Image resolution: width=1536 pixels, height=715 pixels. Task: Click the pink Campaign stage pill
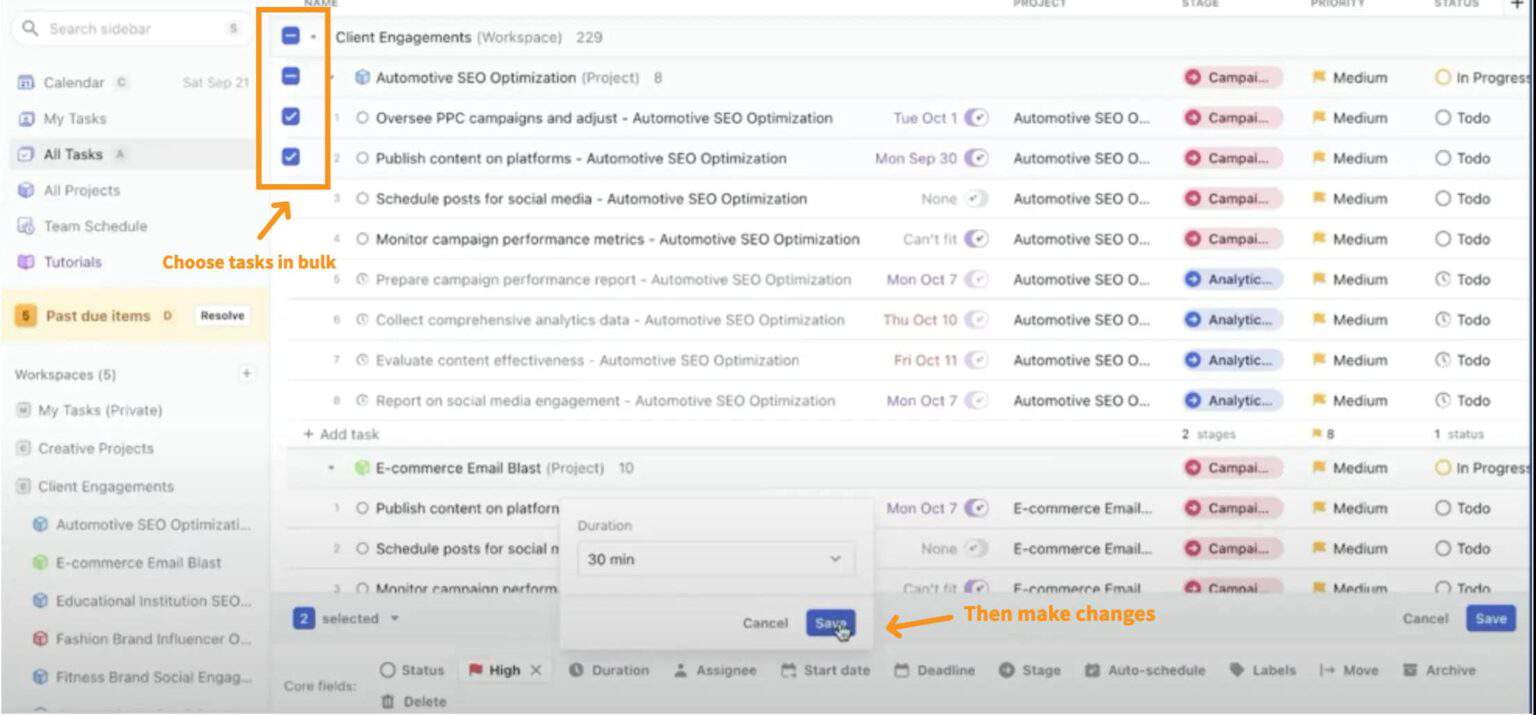click(x=1232, y=77)
